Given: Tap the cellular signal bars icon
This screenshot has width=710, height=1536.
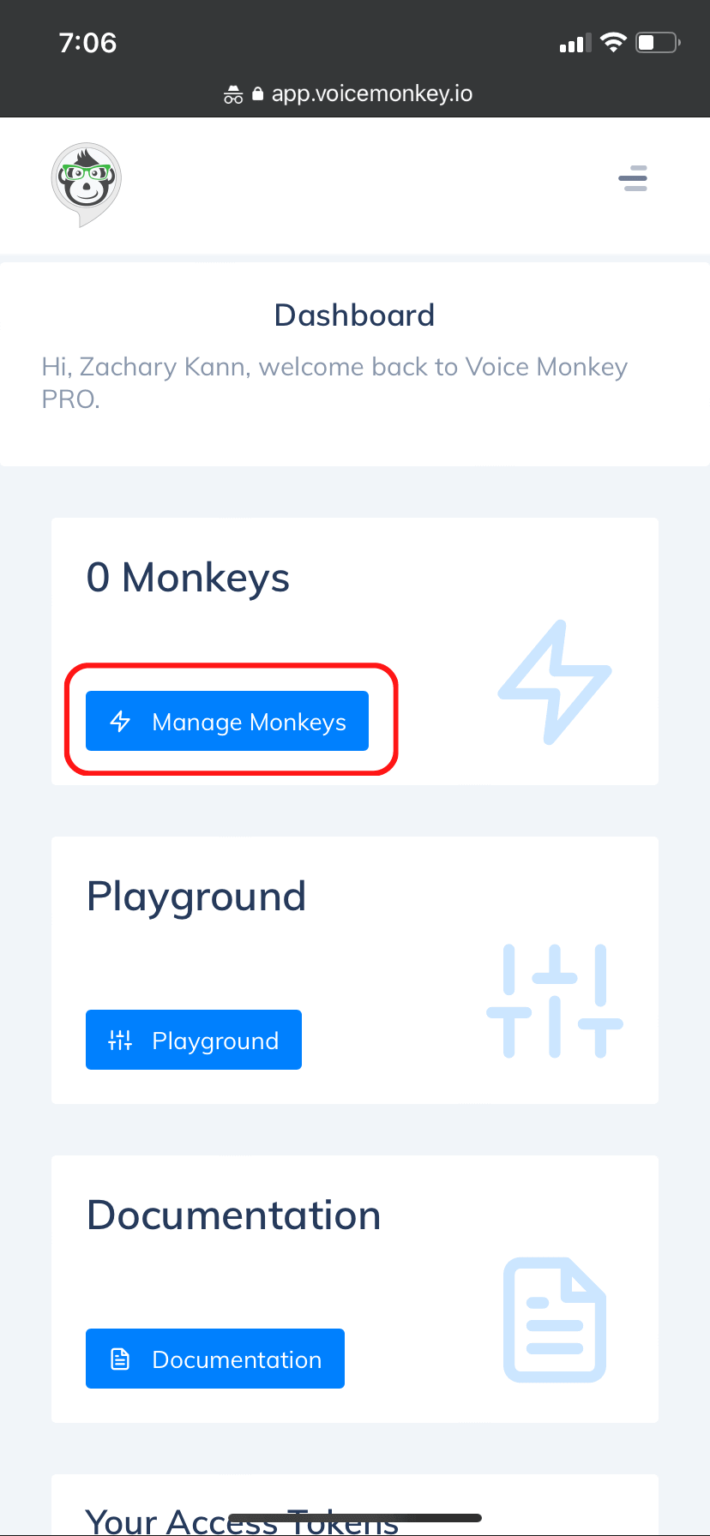Looking at the screenshot, I should tap(573, 43).
